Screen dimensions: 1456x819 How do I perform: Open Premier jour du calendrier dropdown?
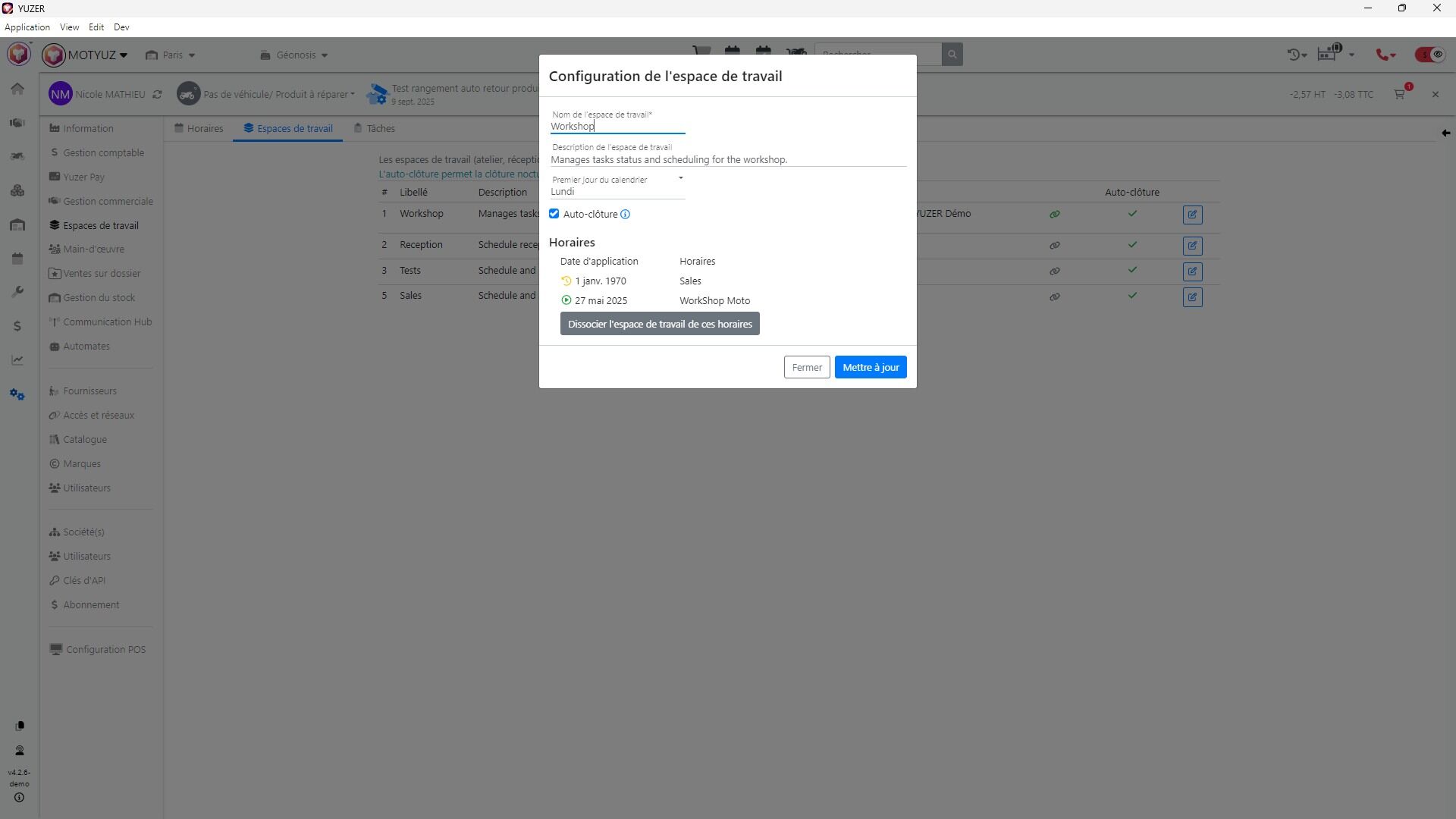pyautogui.click(x=617, y=191)
